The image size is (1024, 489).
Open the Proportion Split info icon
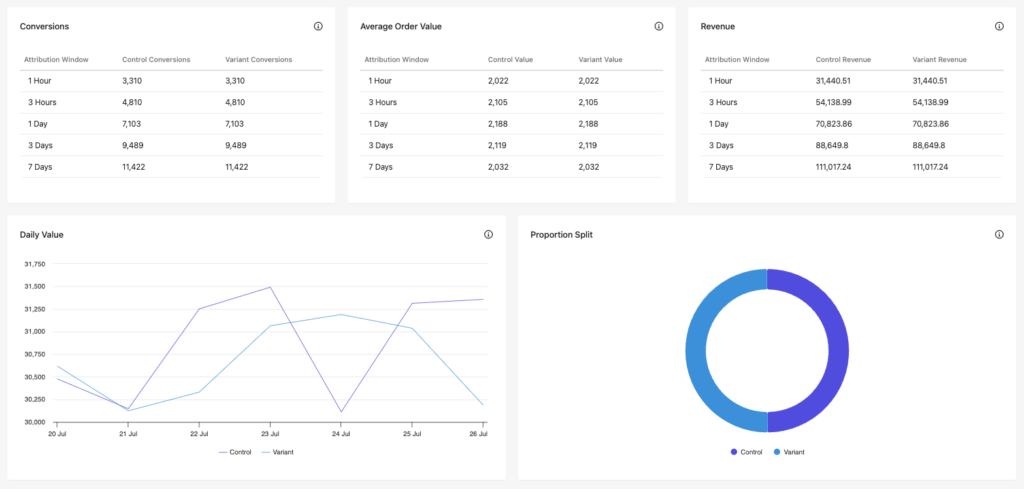click(999, 235)
